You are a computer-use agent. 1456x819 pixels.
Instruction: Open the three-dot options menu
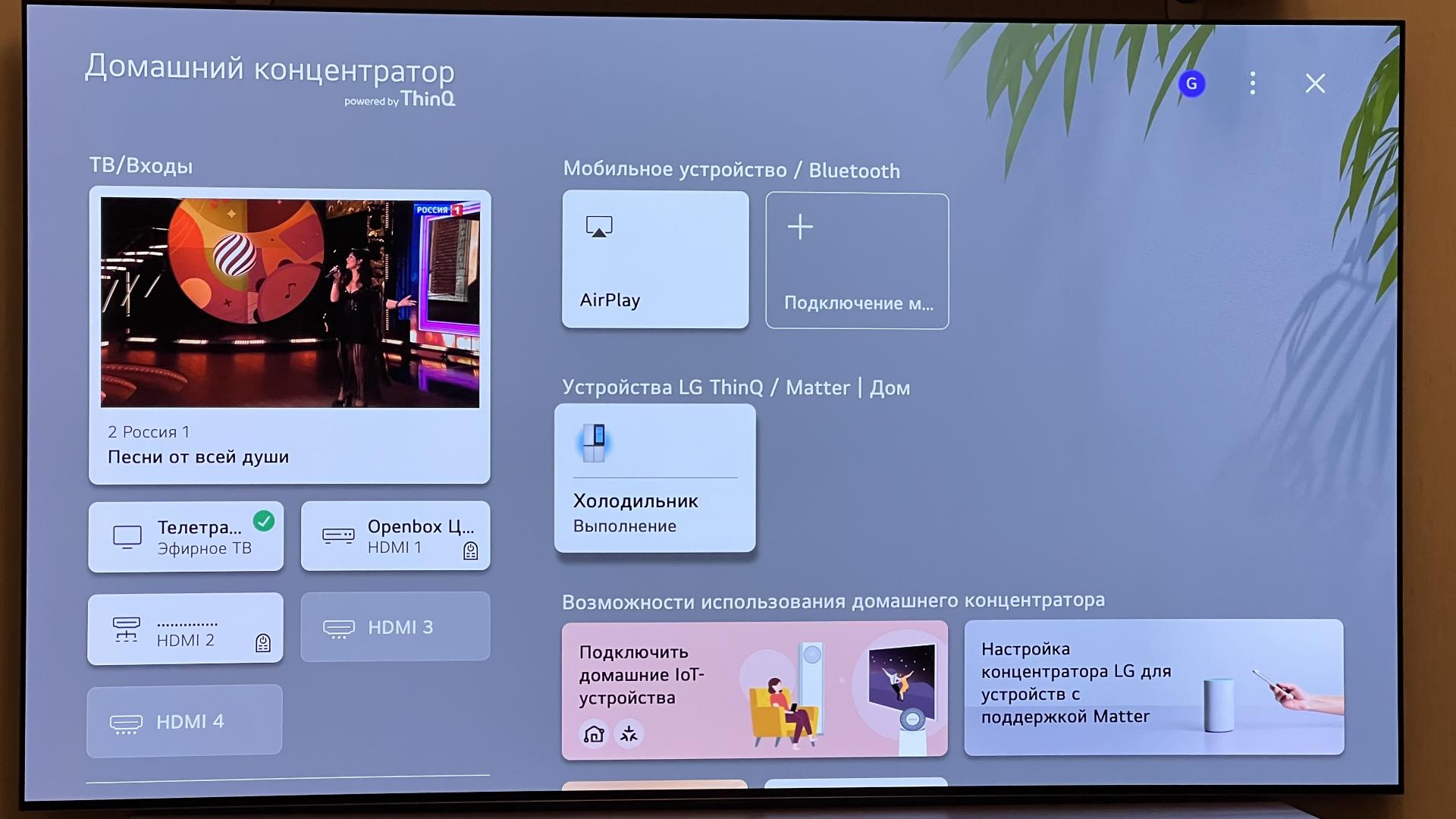click(1252, 83)
